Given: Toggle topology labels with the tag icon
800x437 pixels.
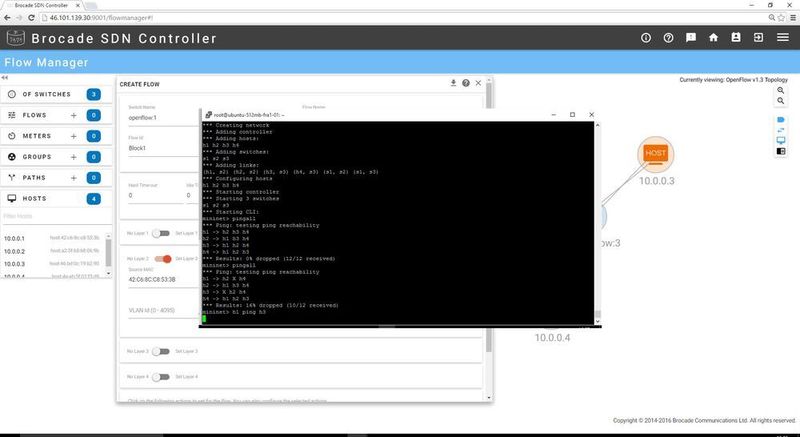Looking at the screenshot, I should coord(781,120).
